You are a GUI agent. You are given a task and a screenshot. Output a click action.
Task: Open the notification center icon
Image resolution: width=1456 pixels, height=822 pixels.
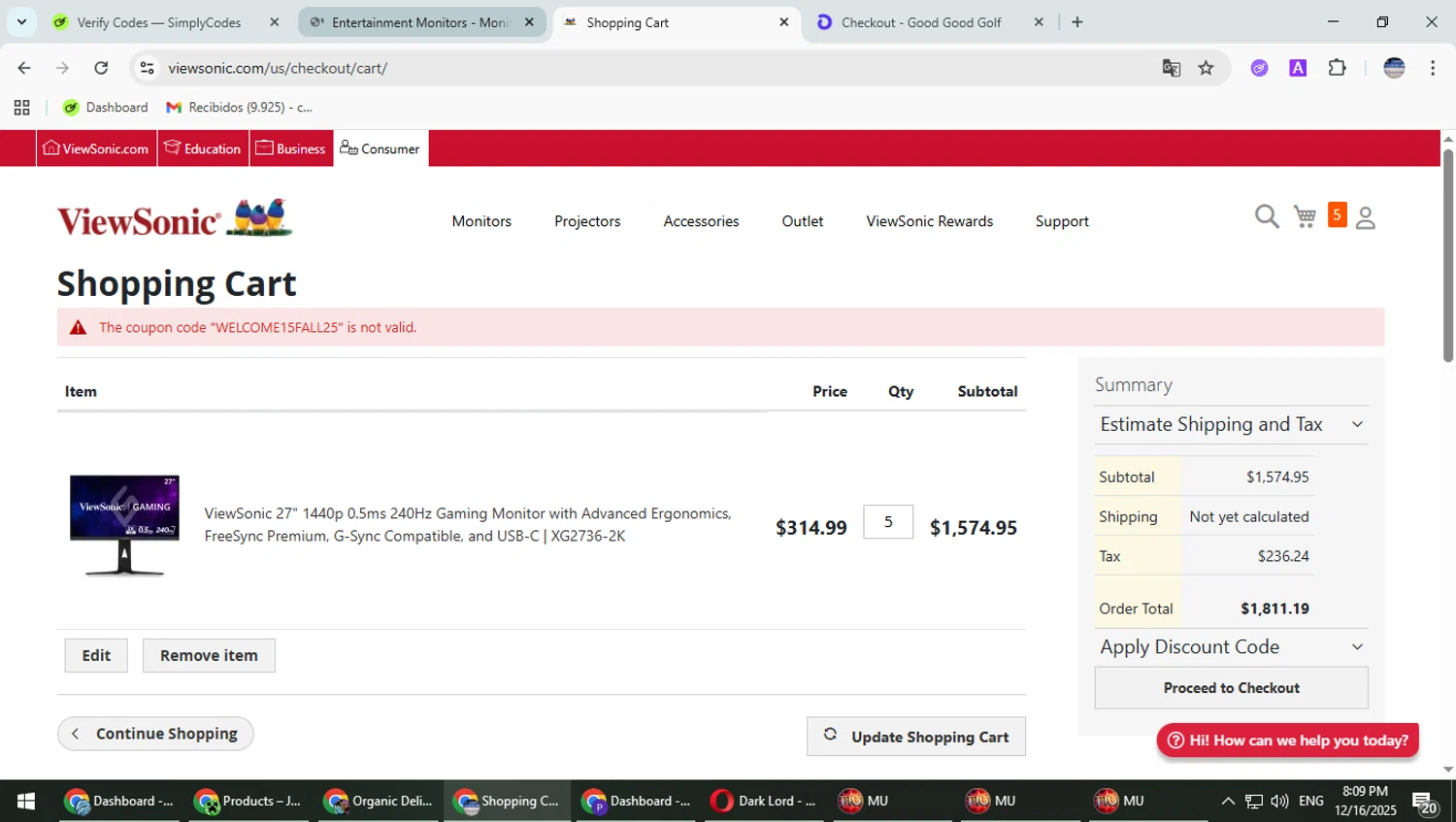tap(1424, 802)
